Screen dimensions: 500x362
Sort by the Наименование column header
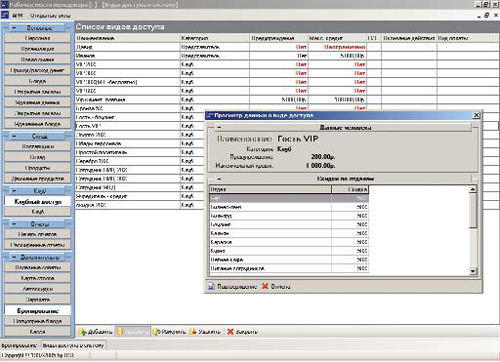[x=128, y=38]
